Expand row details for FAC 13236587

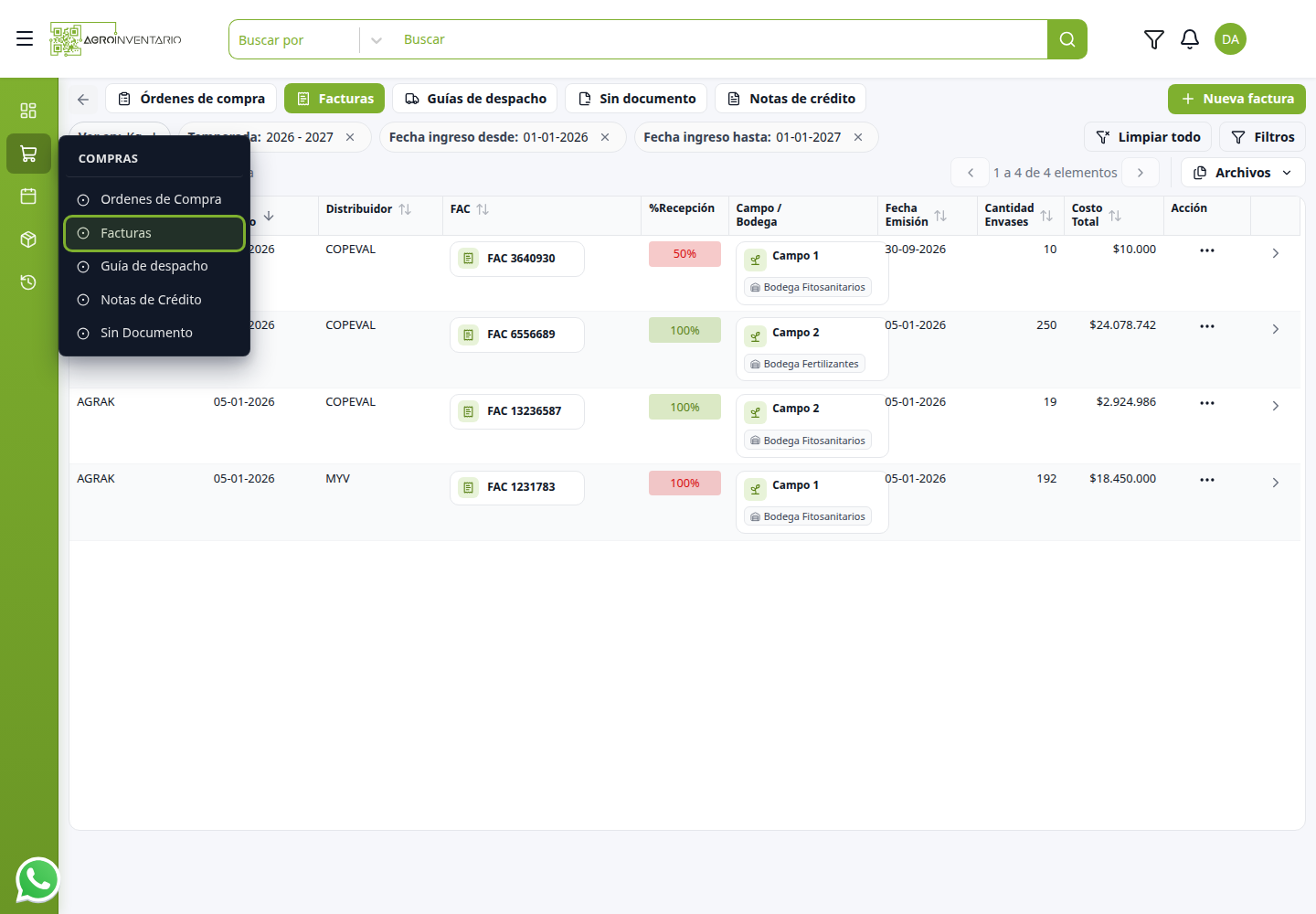pyautogui.click(x=1275, y=406)
